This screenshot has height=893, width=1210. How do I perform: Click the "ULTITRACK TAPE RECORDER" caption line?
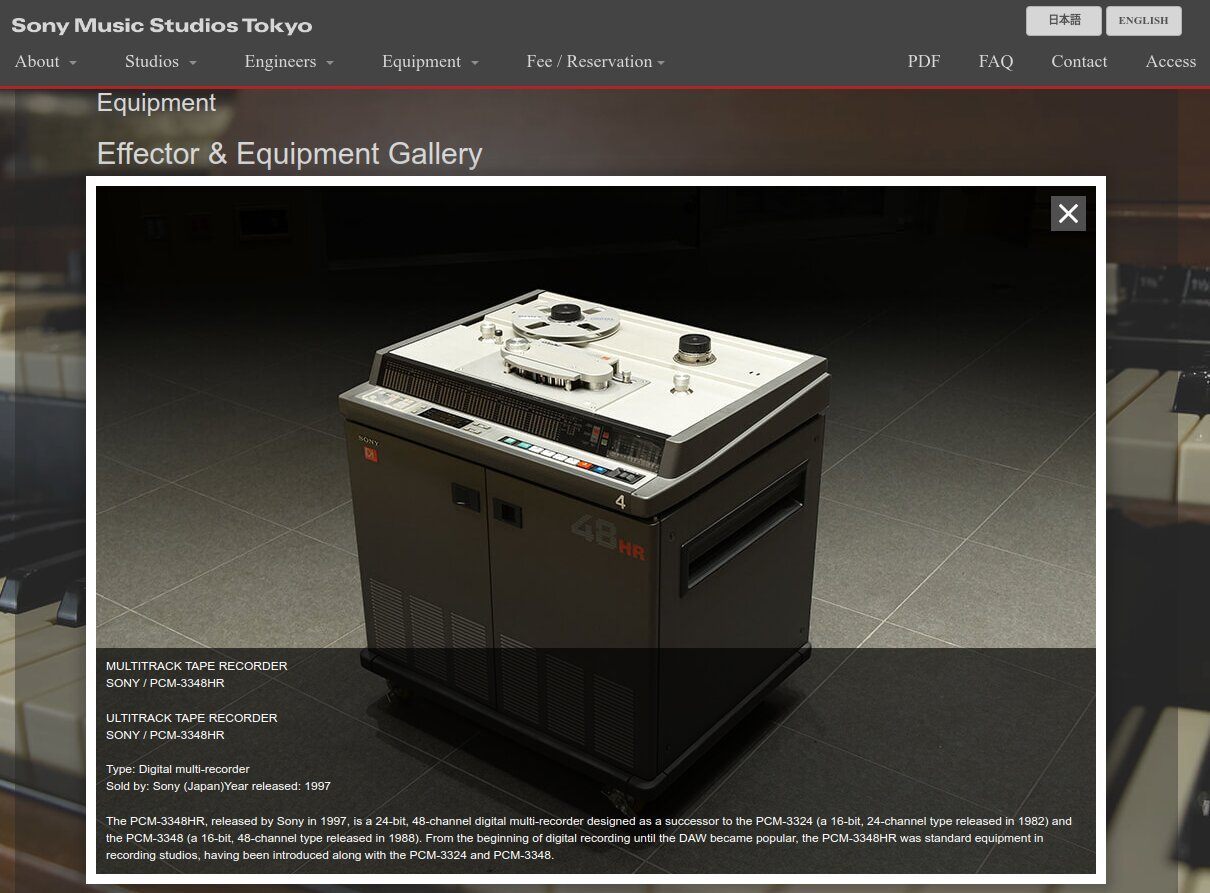click(192, 718)
